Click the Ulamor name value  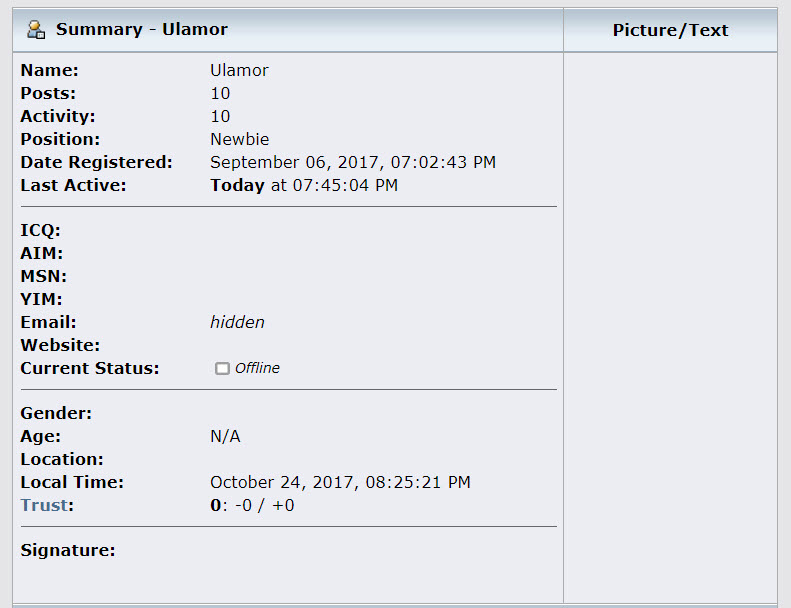click(x=239, y=70)
